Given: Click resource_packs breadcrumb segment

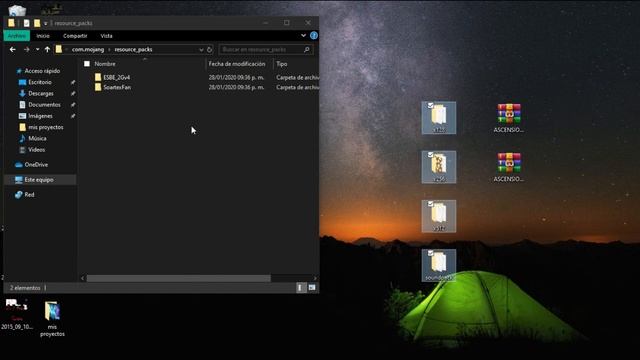Looking at the screenshot, I should point(133,49).
